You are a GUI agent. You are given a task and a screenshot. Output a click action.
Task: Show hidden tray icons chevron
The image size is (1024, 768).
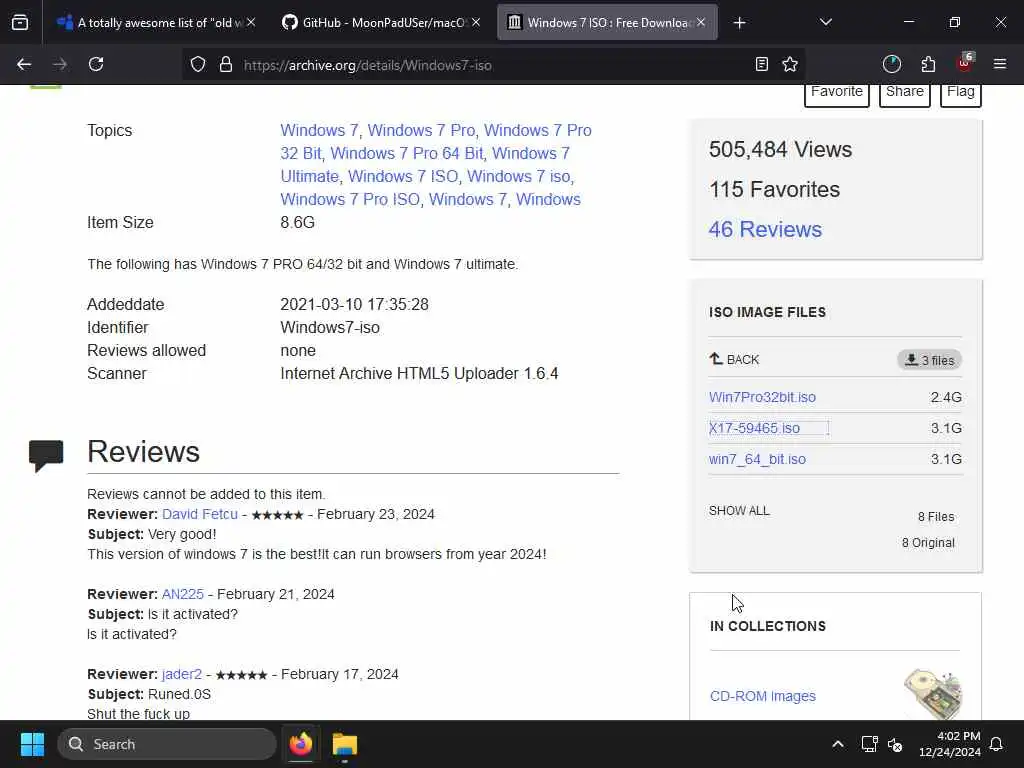tap(837, 744)
